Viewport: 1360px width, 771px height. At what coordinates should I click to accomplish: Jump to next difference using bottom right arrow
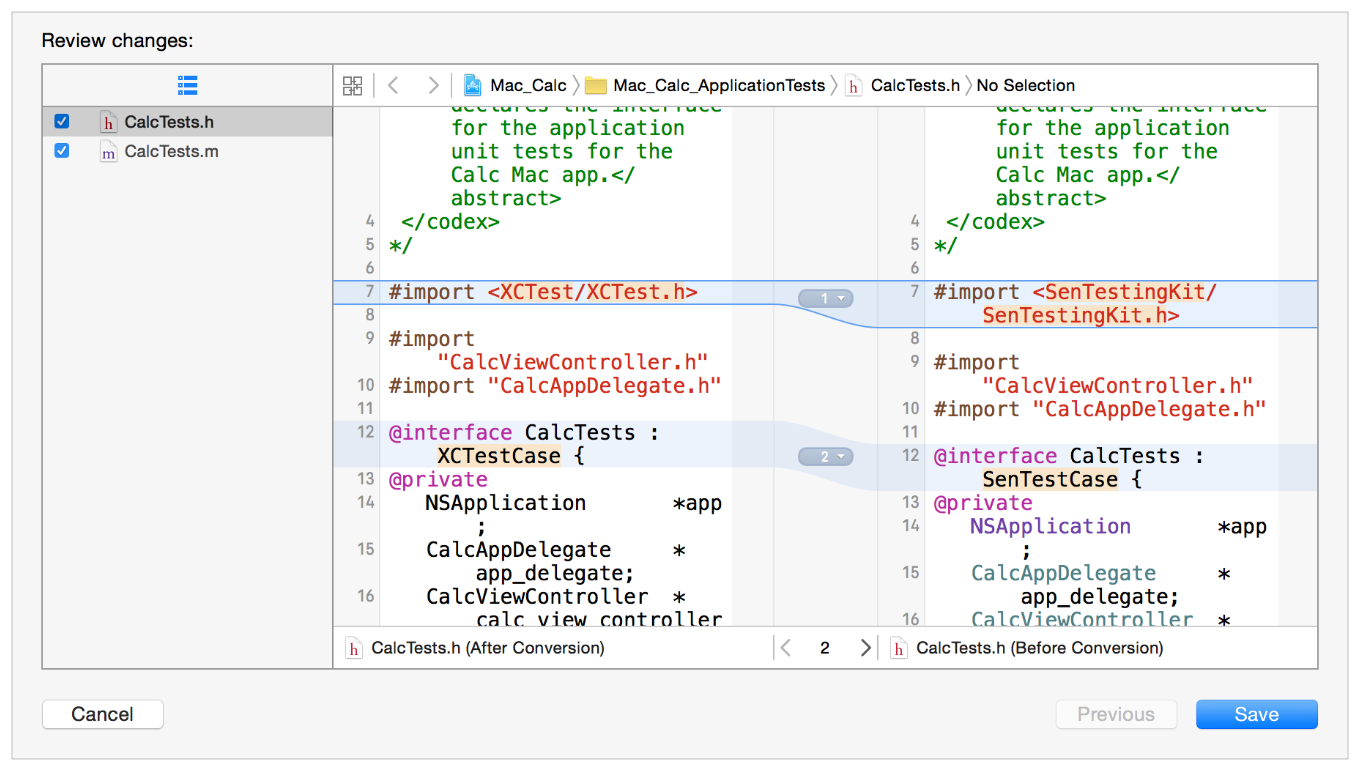point(865,648)
